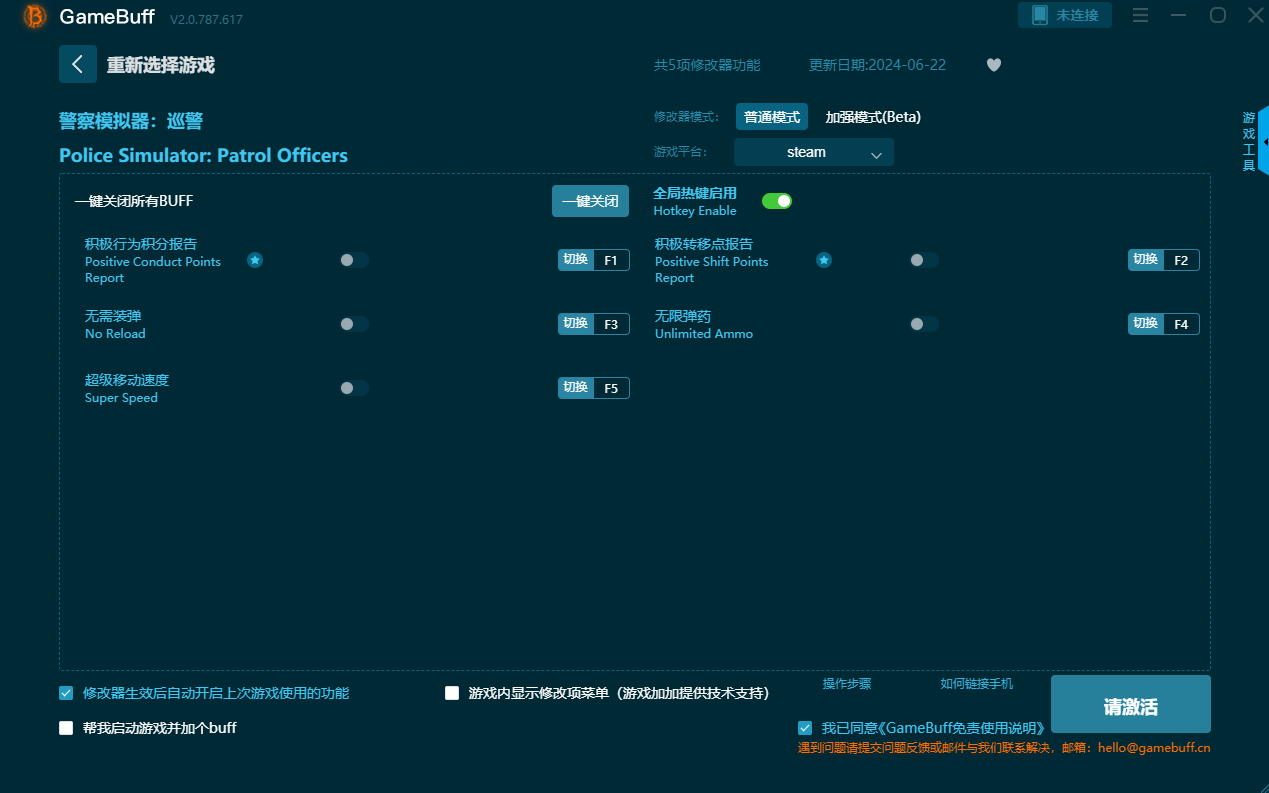Click 更新日期:2024-06-22 text
This screenshot has height=793, width=1269.
tap(877, 65)
